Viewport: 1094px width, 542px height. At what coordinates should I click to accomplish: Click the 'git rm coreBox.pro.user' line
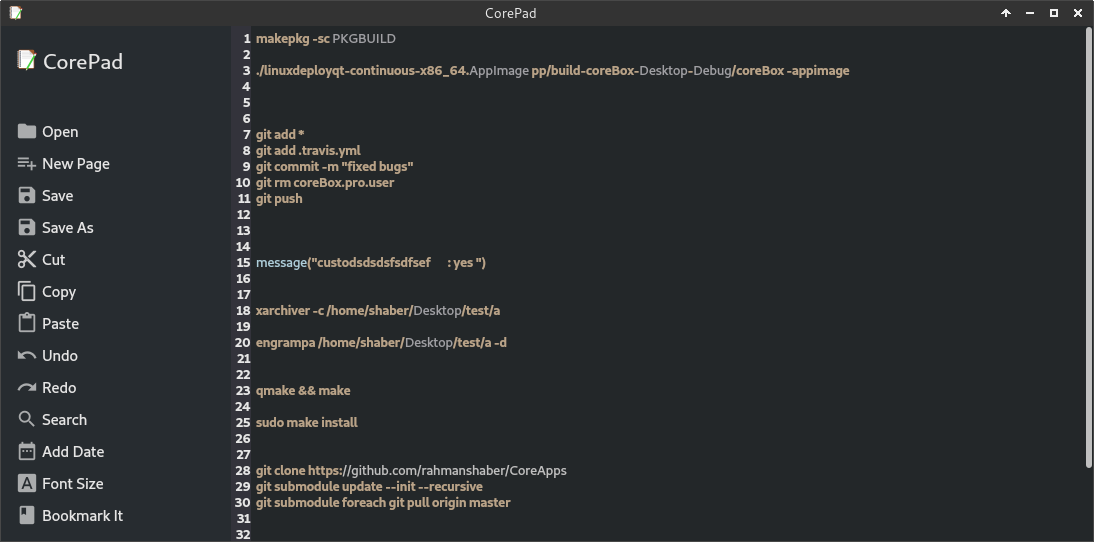pyautogui.click(x=325, y=182)
